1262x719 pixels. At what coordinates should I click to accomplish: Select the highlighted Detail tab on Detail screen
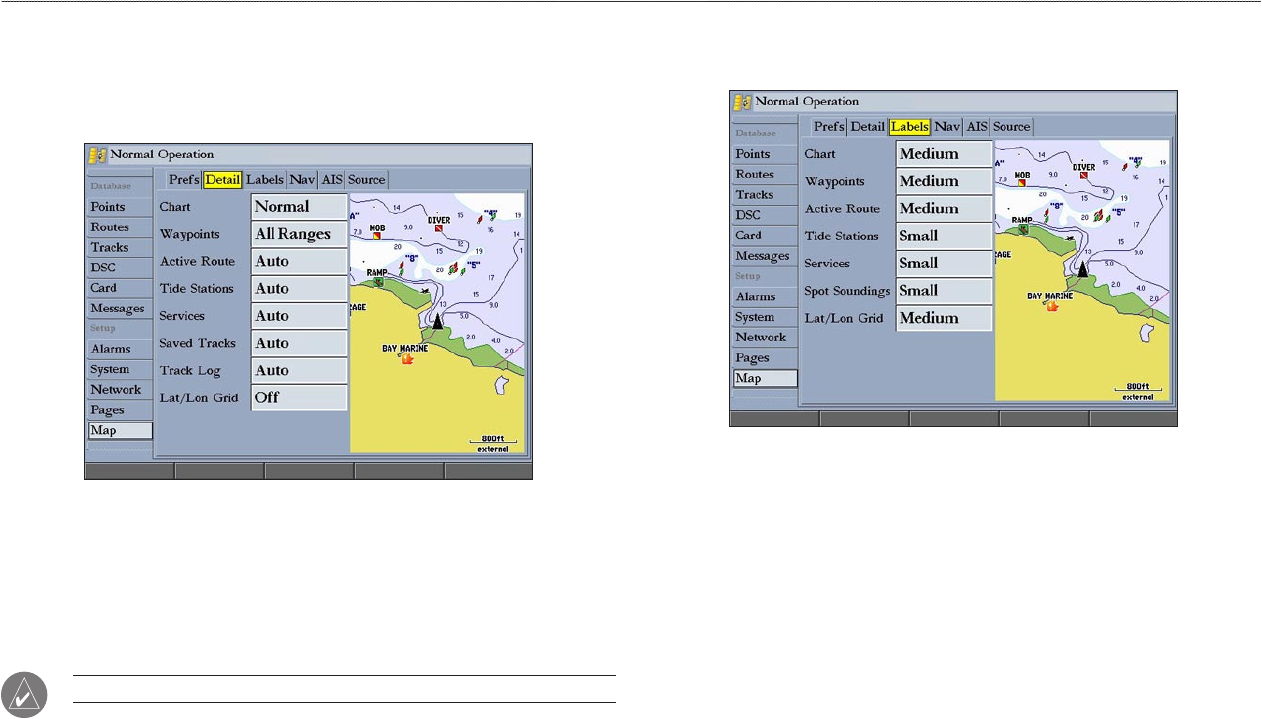pos(224,180)
